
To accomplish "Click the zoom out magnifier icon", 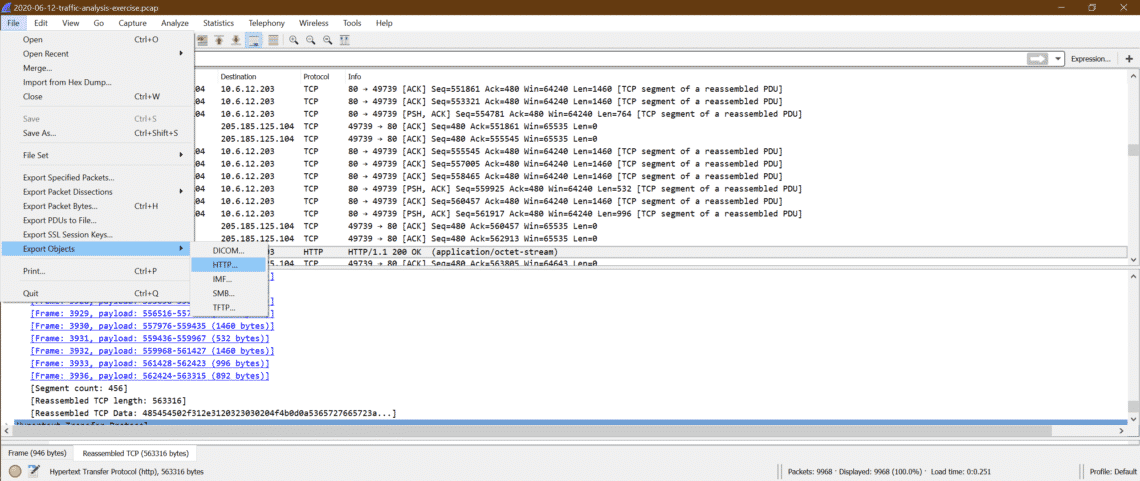I will pos(310,40).
